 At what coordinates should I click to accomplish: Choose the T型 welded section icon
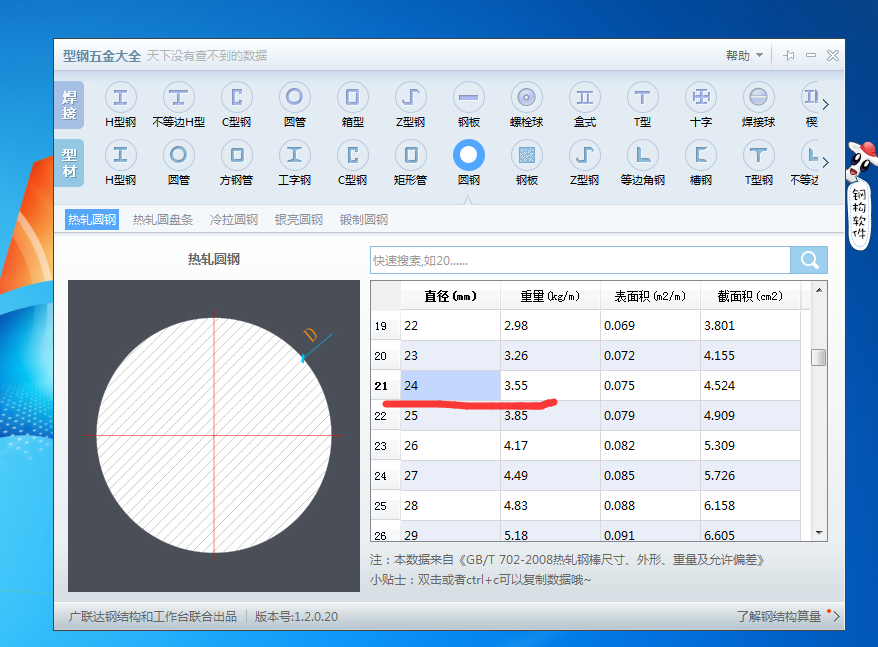[x=642, y=105]
